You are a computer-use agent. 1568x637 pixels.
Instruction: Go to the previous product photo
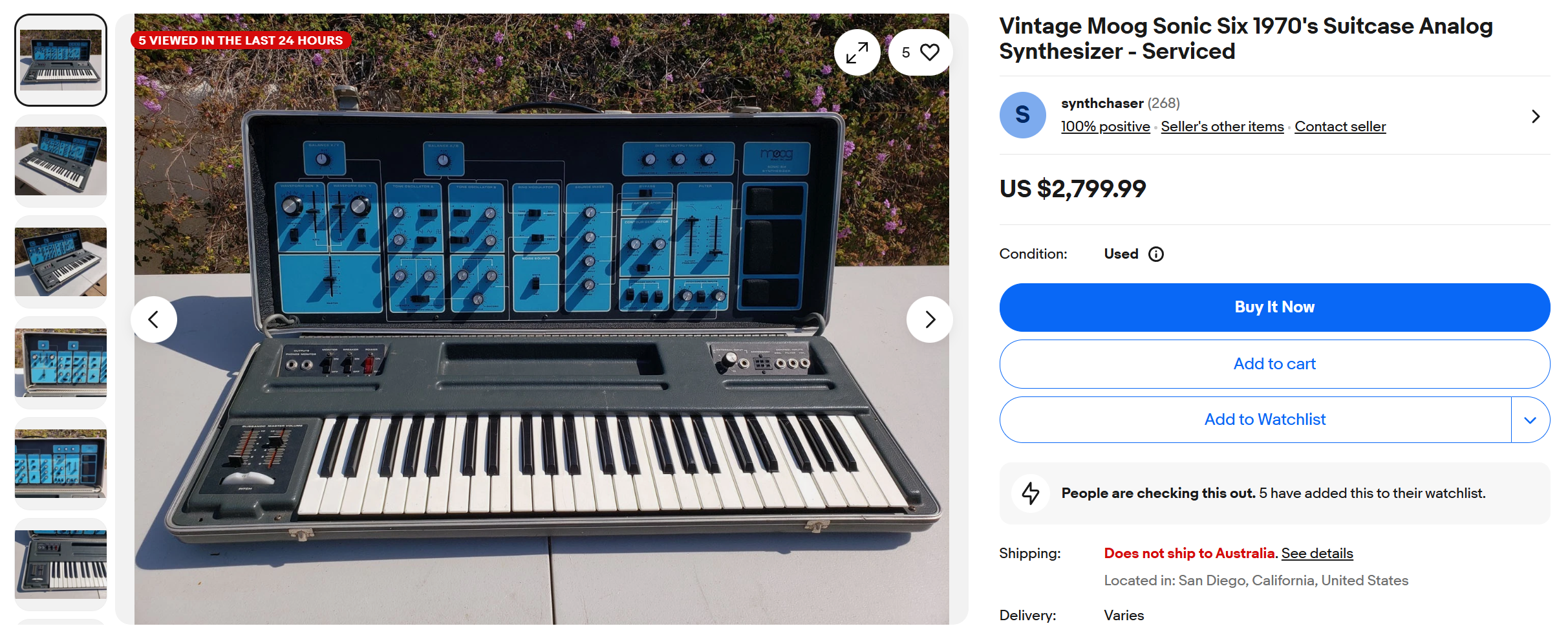154,319
